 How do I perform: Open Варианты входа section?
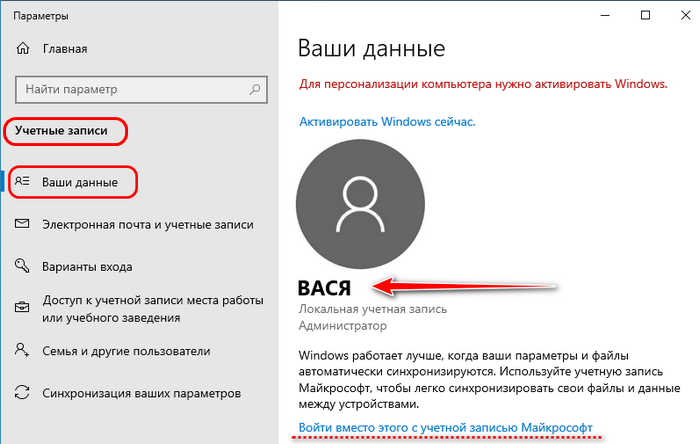coord(87,267)
